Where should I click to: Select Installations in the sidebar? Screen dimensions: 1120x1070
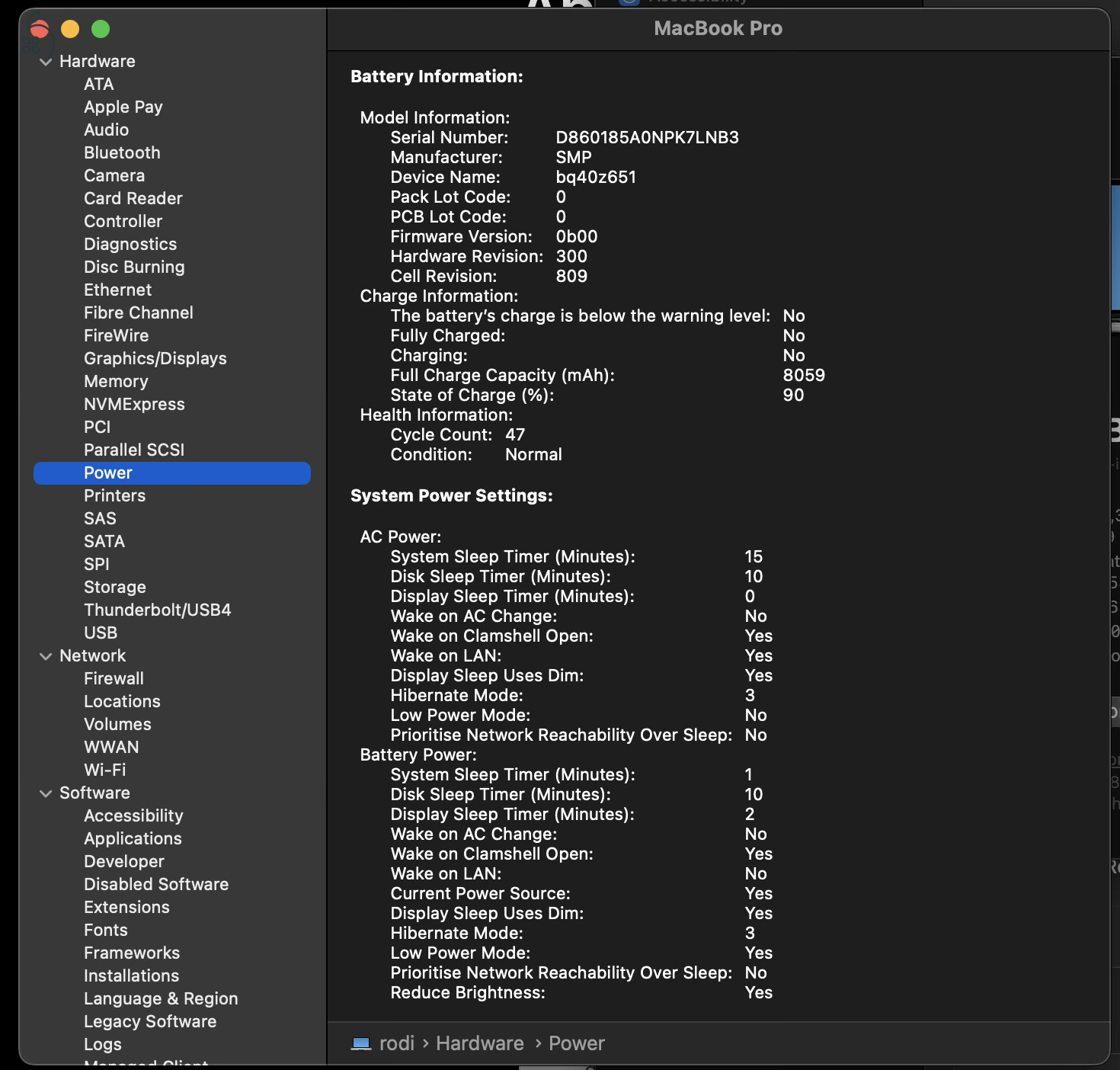pos(131,975)
